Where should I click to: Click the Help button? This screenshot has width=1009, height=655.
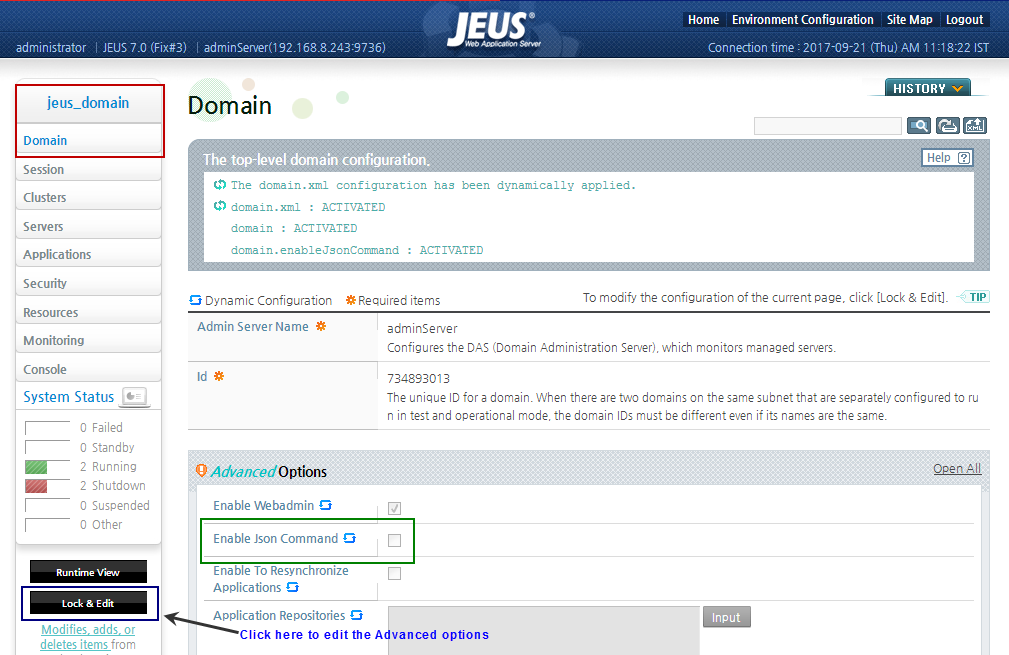pyautogui.click(x=947, y=158)
